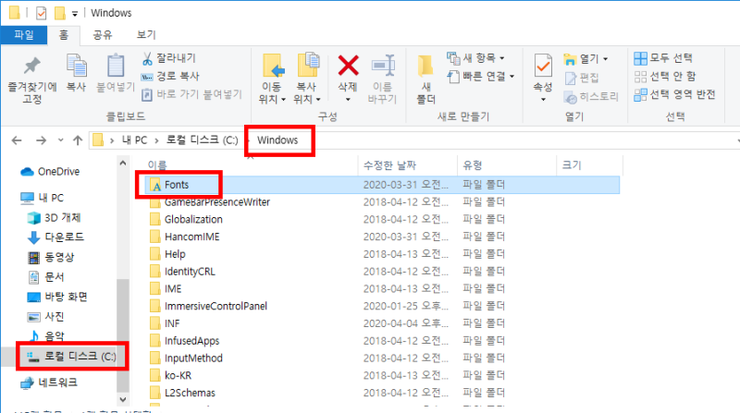Select 네트워크 in navigation pane

coord(49,382)
